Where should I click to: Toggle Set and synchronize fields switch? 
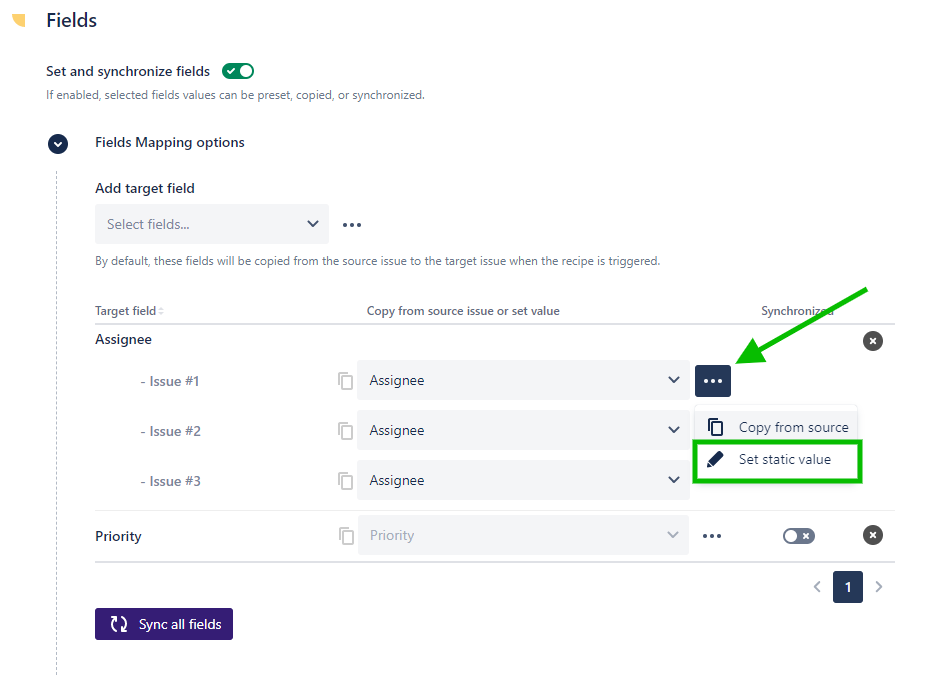(x=238, y=71)
